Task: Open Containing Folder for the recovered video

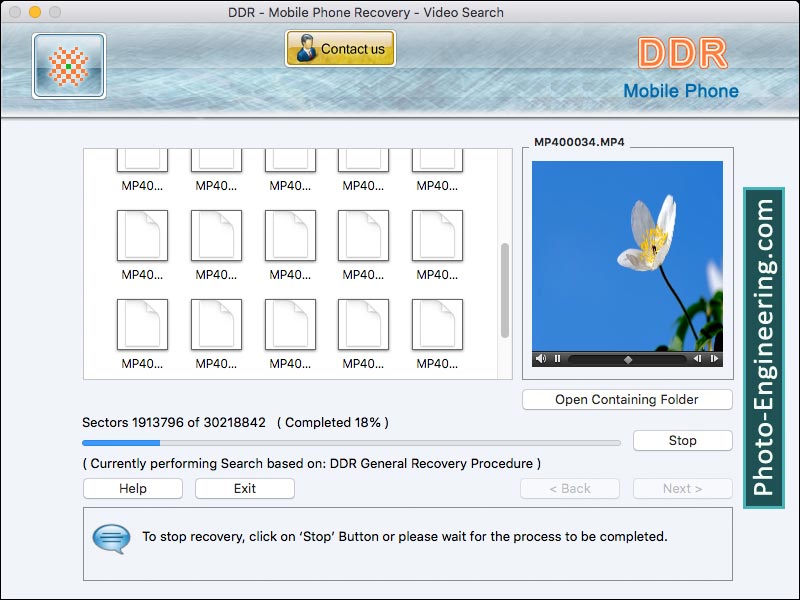Action: pyautogui.click(x=626, y=399)
